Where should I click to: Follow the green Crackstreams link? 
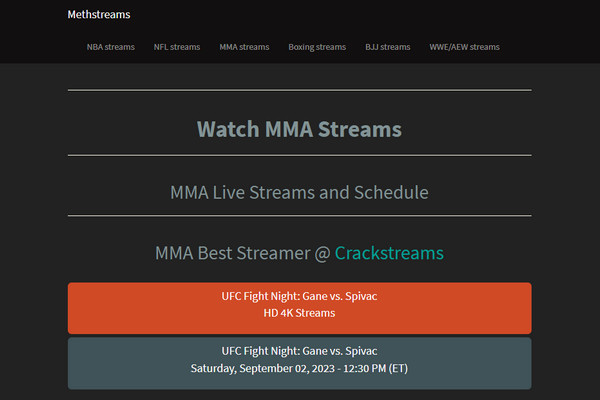[x=389, y=253]
